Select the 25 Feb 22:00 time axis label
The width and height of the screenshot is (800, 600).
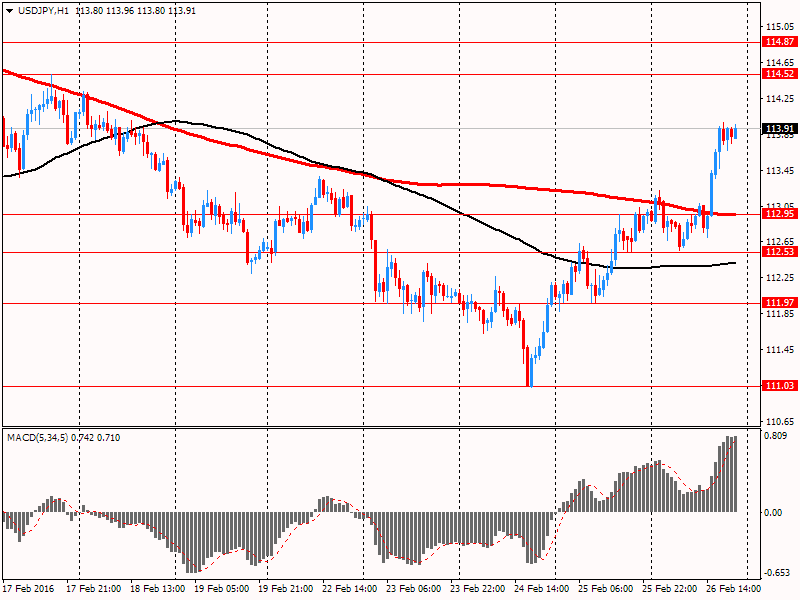click(669, 588)
